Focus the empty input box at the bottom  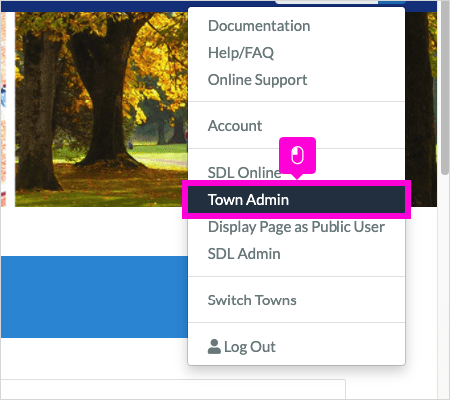(x=173, y=389)
